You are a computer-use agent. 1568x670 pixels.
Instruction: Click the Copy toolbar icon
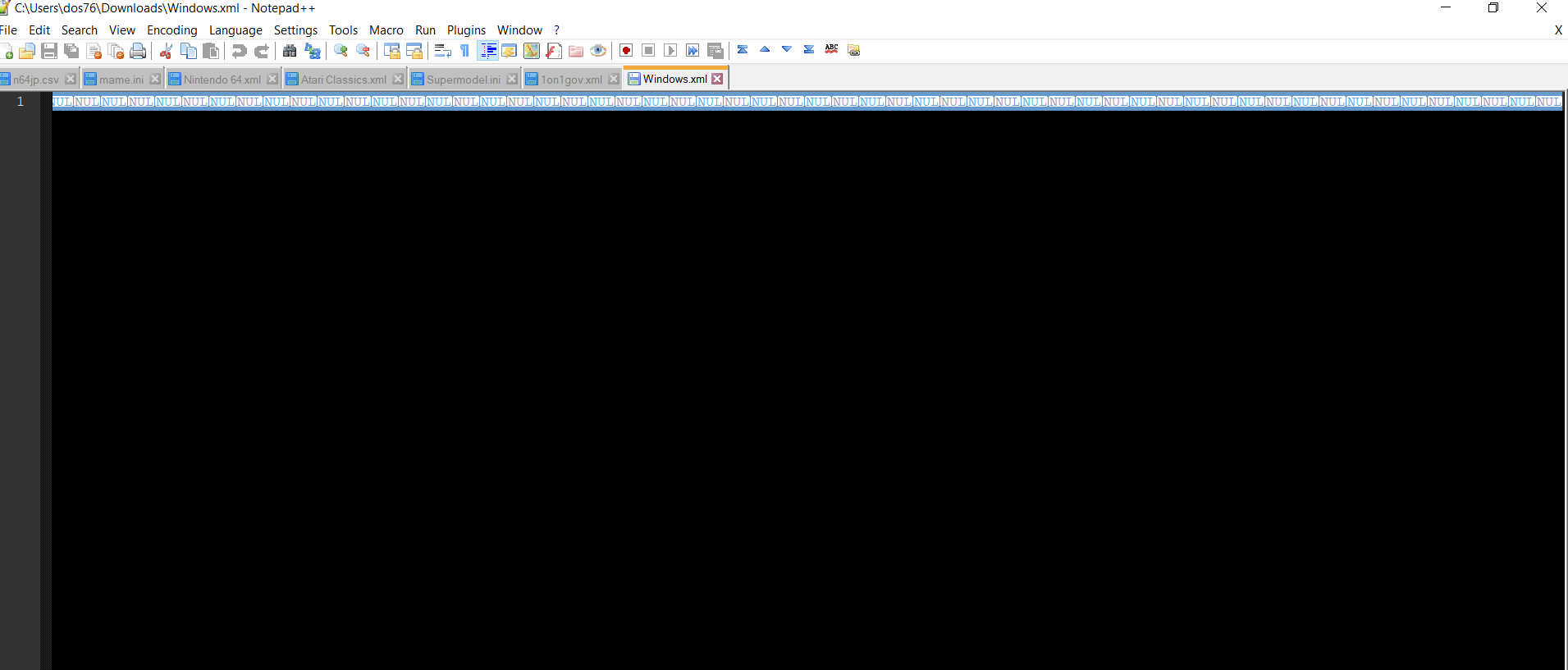point(188,51)
